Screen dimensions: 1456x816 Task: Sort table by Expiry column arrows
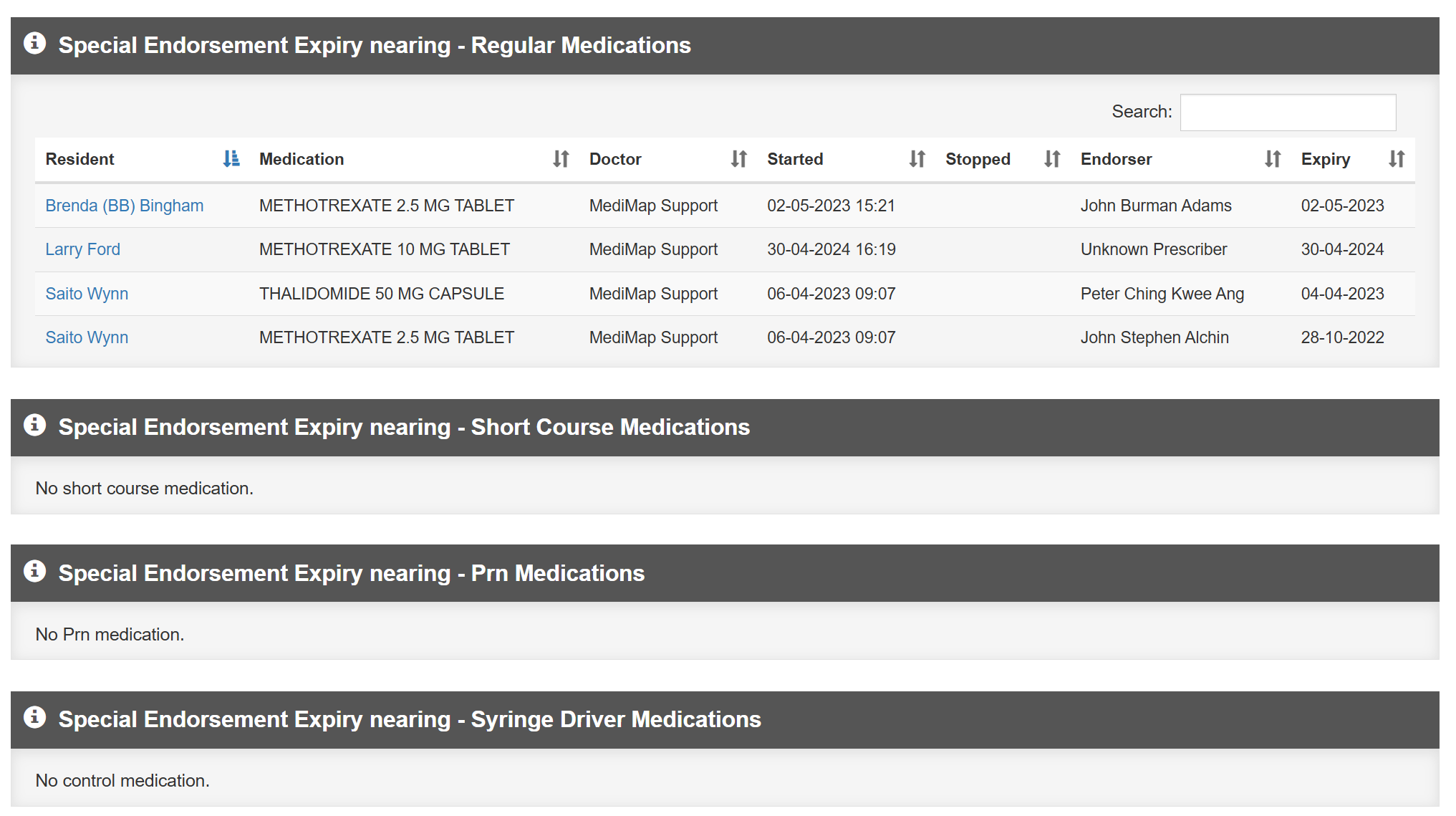pos(1396,159)
